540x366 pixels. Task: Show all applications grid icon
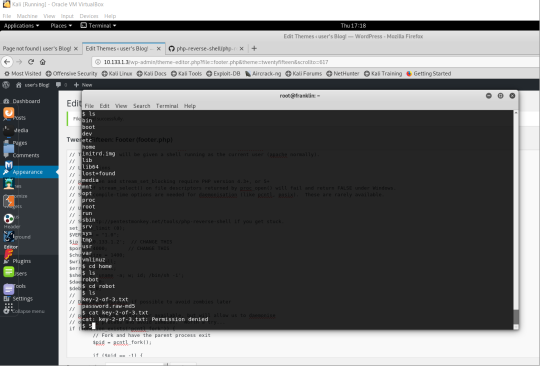pos(9,306)
